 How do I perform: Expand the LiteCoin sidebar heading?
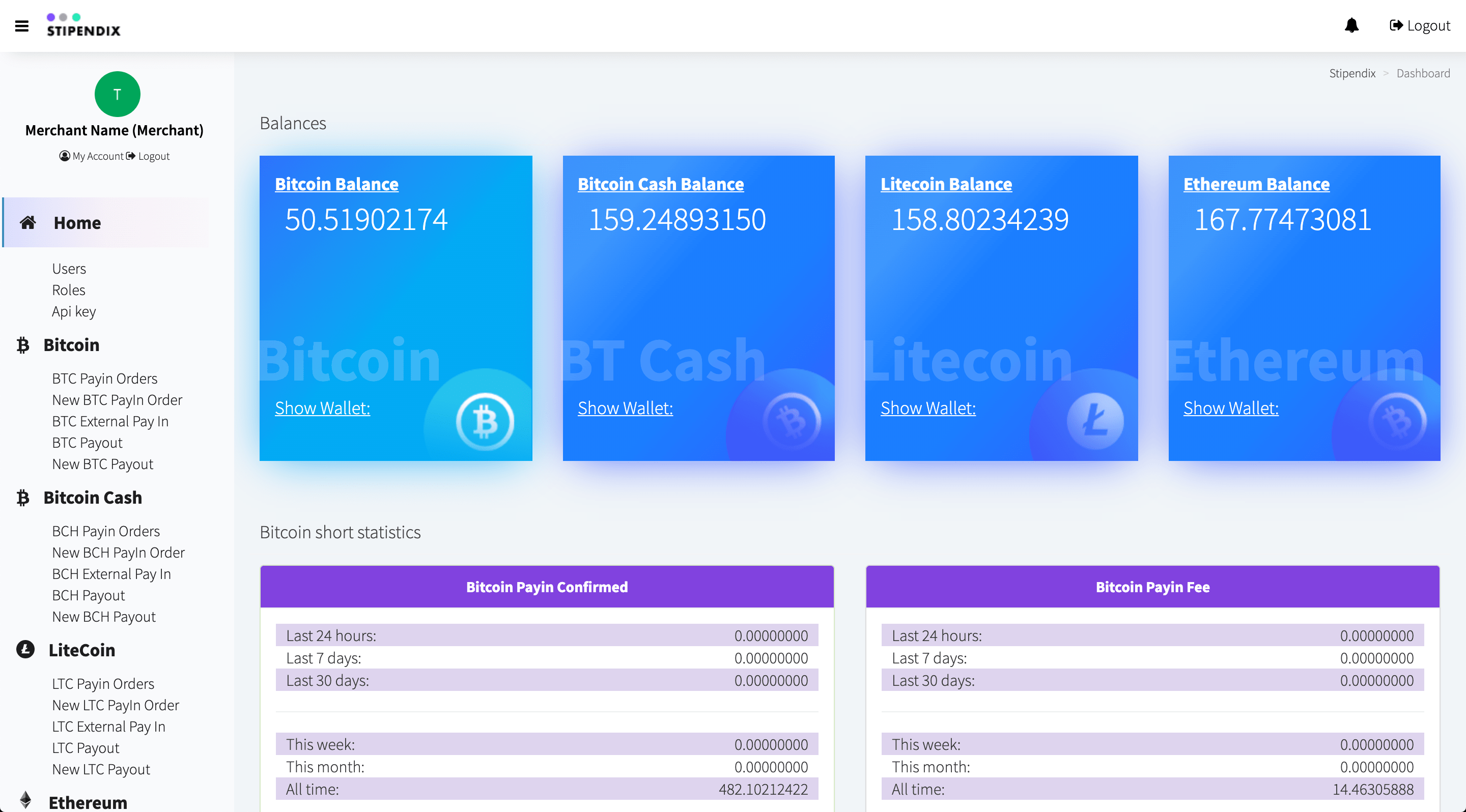click(82, 650)
